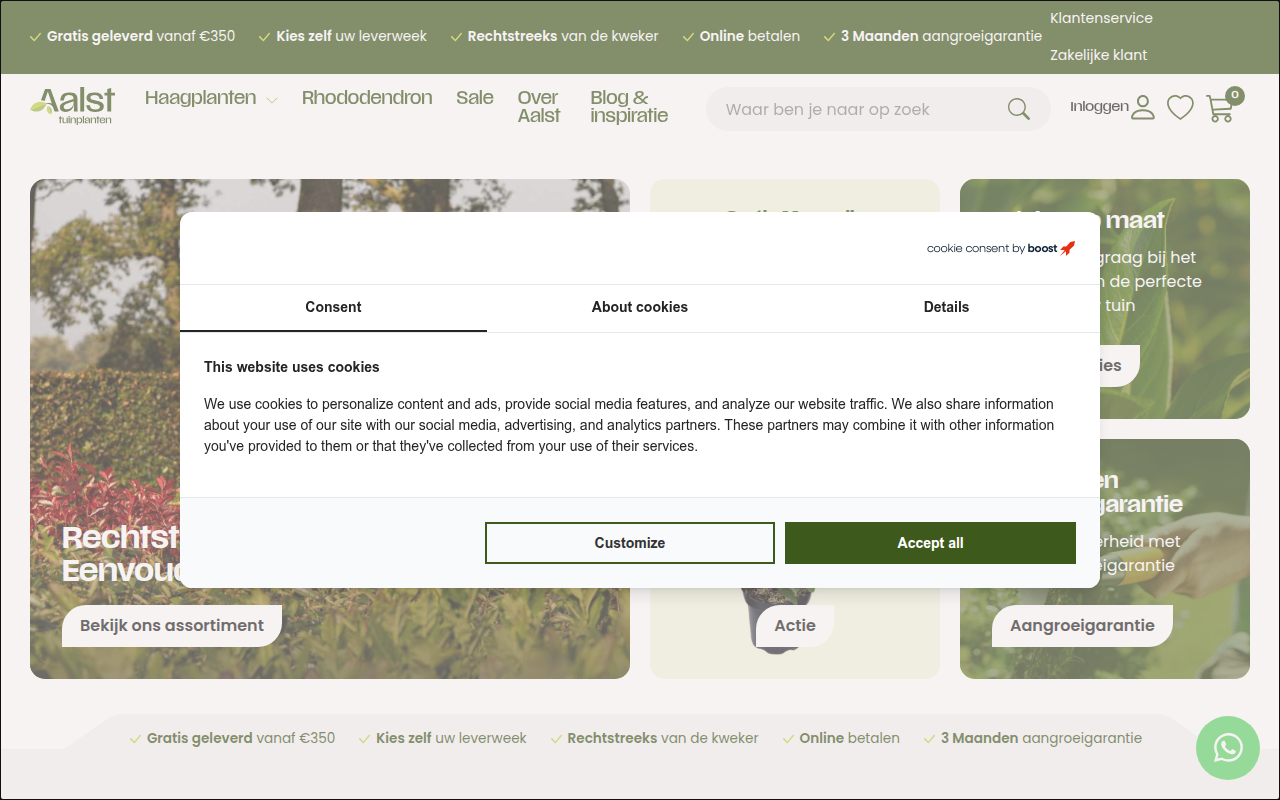Click the Bekijk ons assortiment button
The image size is (1280, 800).
point(172,626)
